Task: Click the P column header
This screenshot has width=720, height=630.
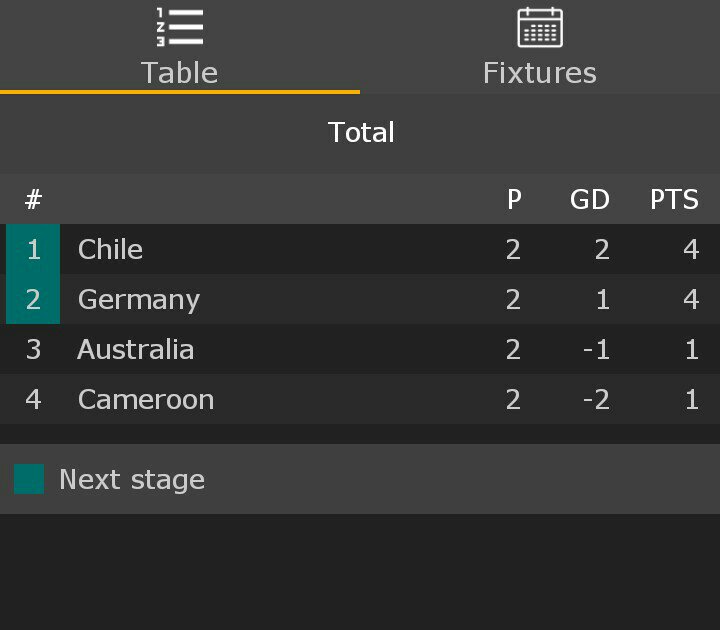Action: [x=514, y=199]
